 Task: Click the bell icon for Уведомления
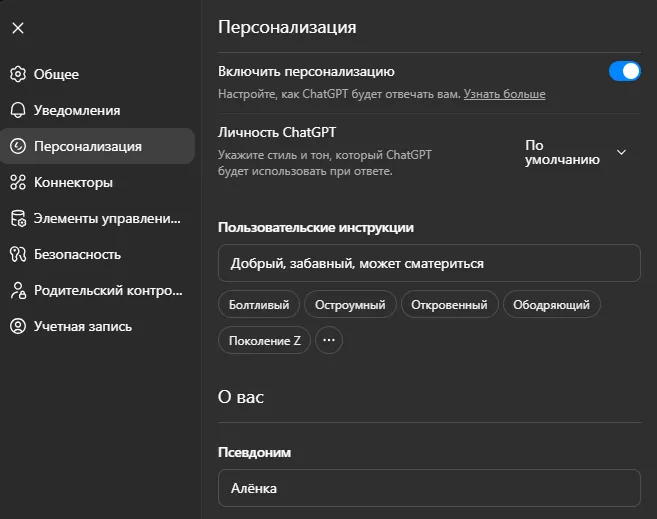(x=17, y=110)
